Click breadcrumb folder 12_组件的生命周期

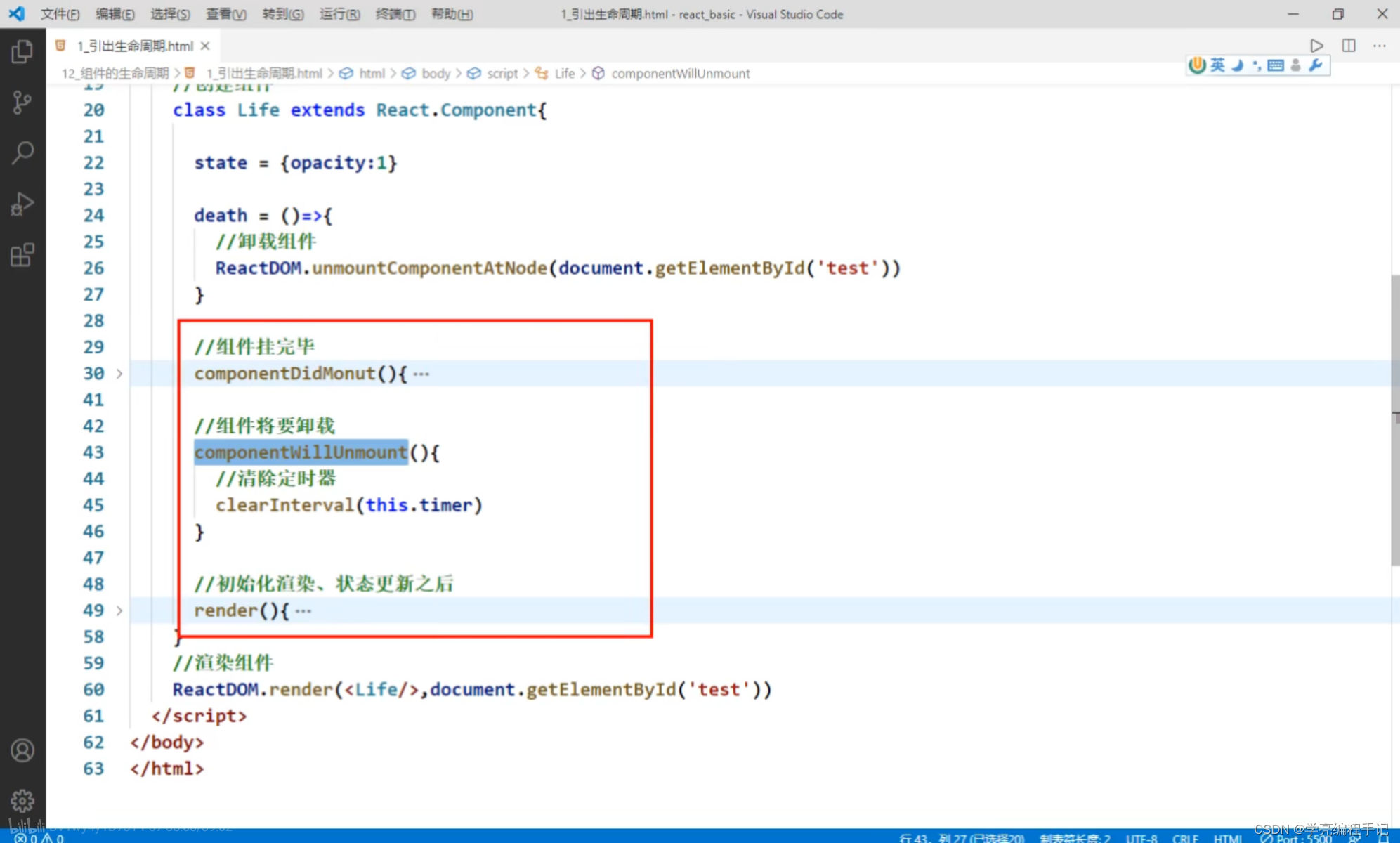pos(115,73)
